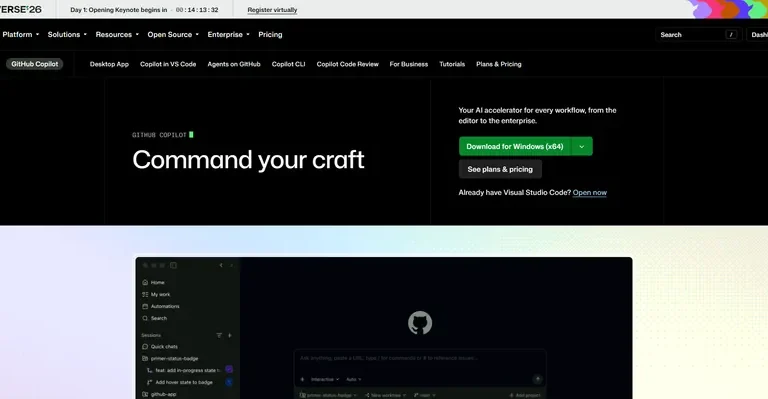Screen dimensions: 768x399
Task: Open Agents on GitHub tab
Action: click(x=234, y=64)
